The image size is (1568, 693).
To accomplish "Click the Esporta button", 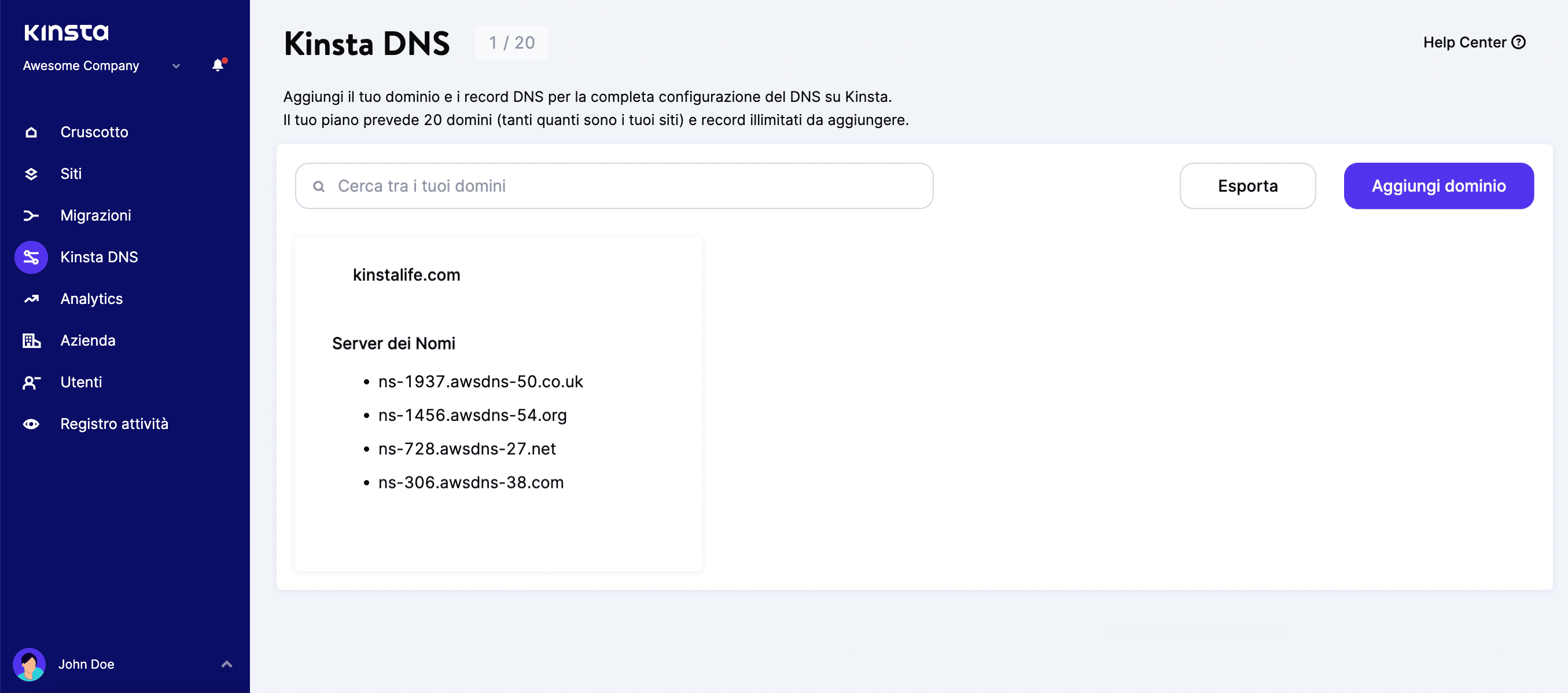I will [1247, 186].
